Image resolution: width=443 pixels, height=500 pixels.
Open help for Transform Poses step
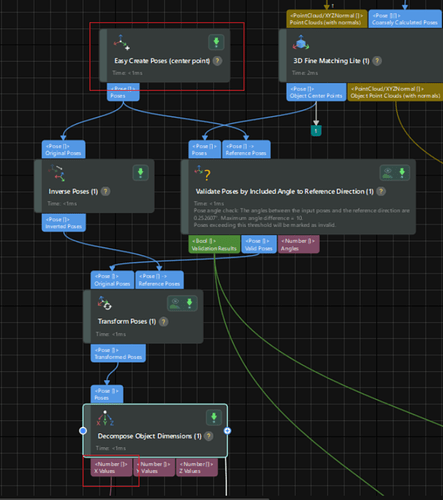pyautogui.click(x=163, y=322)
